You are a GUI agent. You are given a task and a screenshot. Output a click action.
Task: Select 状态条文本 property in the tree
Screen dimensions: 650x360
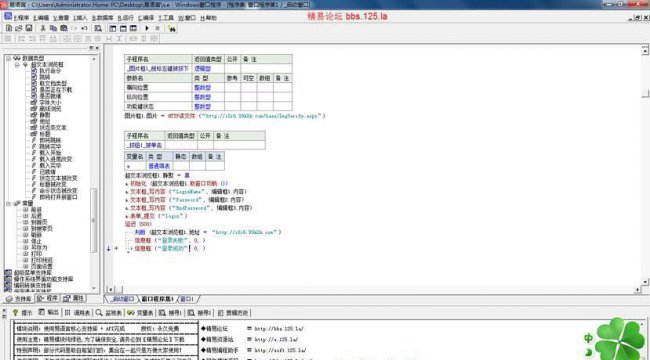53,128
